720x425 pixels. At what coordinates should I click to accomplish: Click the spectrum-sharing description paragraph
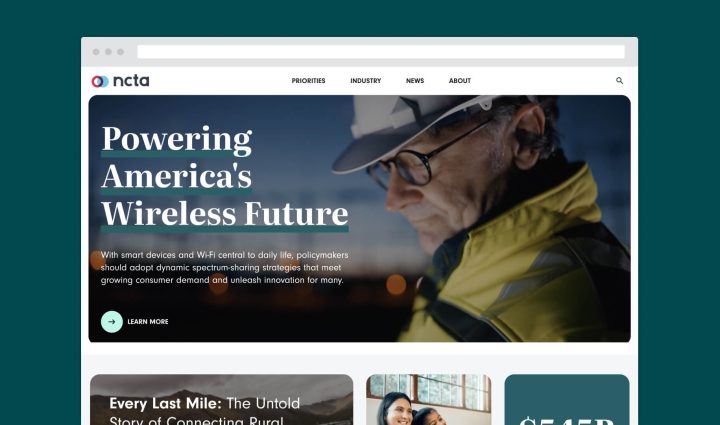click(225, 268)
